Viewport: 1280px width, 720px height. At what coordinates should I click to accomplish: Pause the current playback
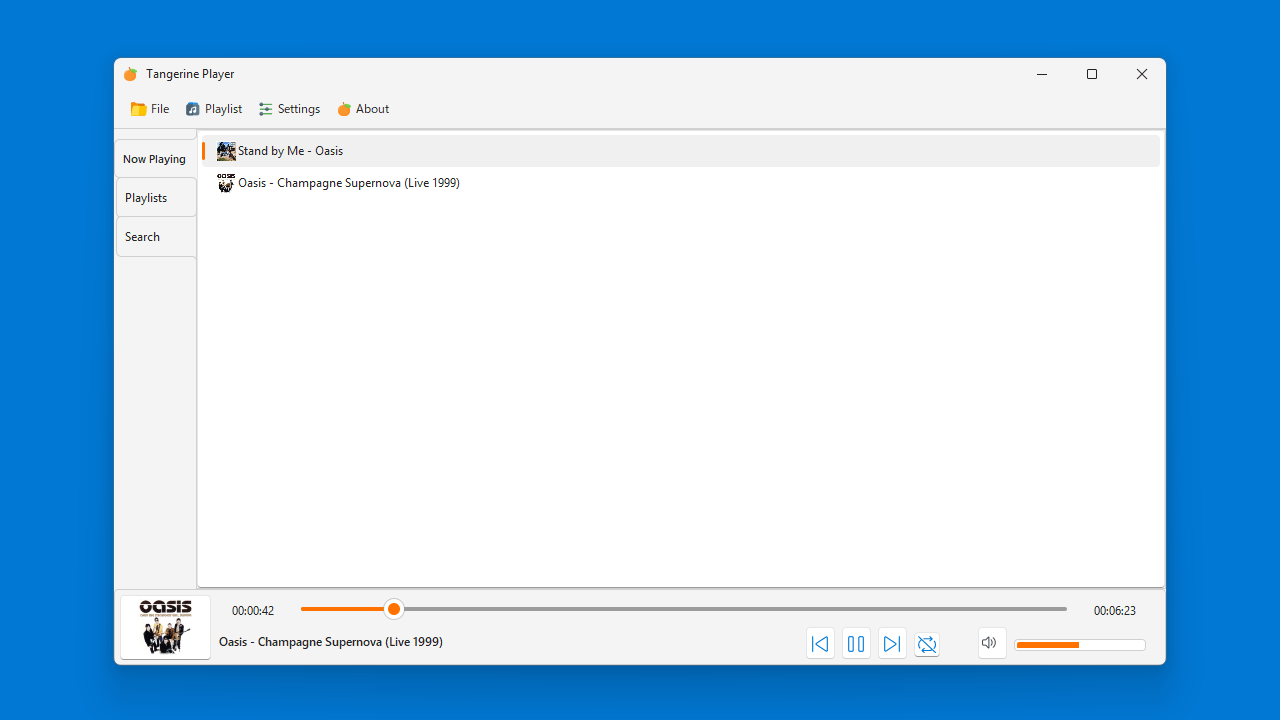pos(856,644)
